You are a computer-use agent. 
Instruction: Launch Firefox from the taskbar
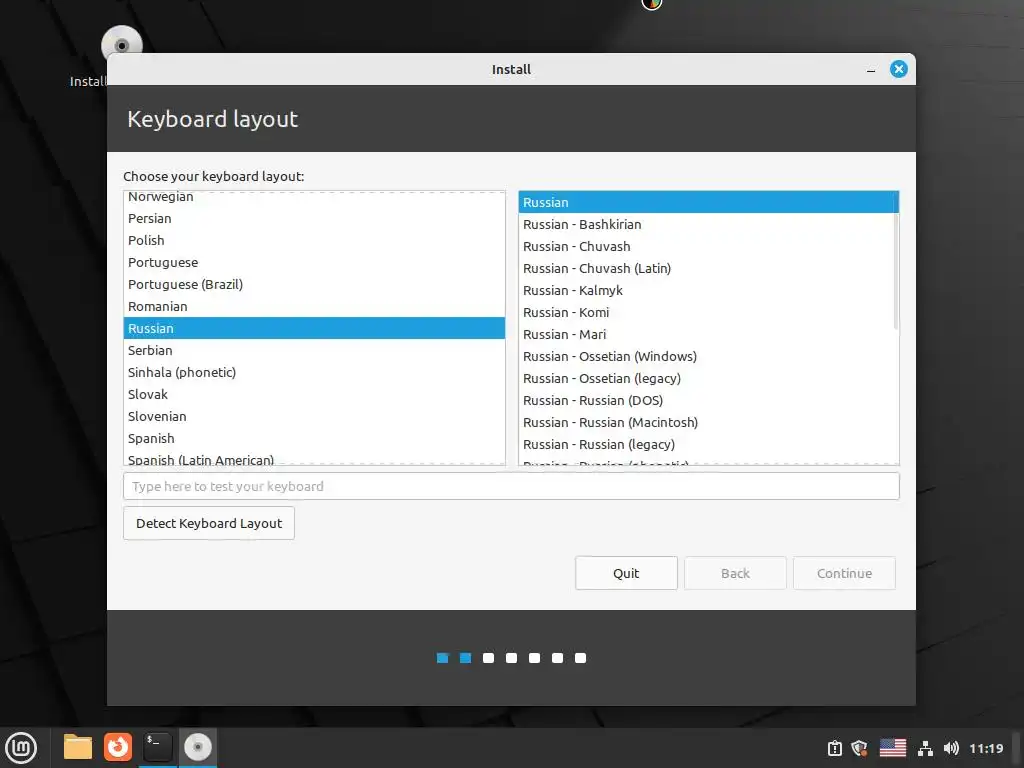[118, 747]
